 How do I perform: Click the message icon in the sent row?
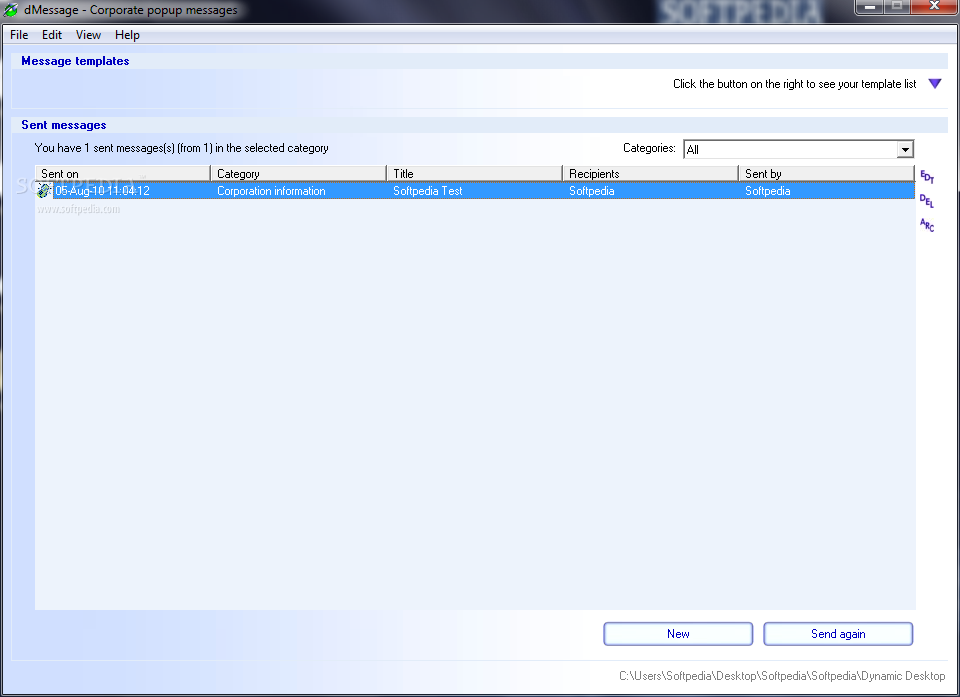tap(43, 190)
